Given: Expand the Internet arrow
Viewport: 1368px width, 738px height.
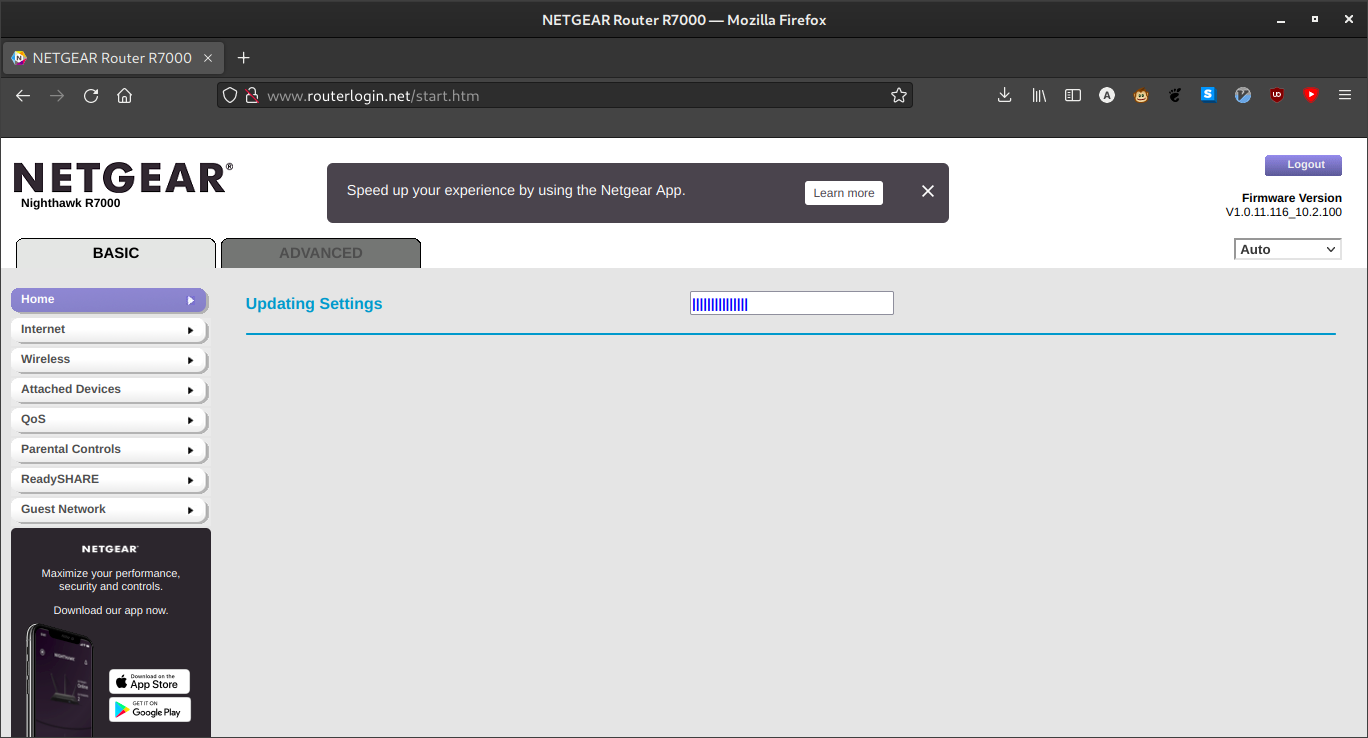Looking at the screenshot, I should coord(190,330).
